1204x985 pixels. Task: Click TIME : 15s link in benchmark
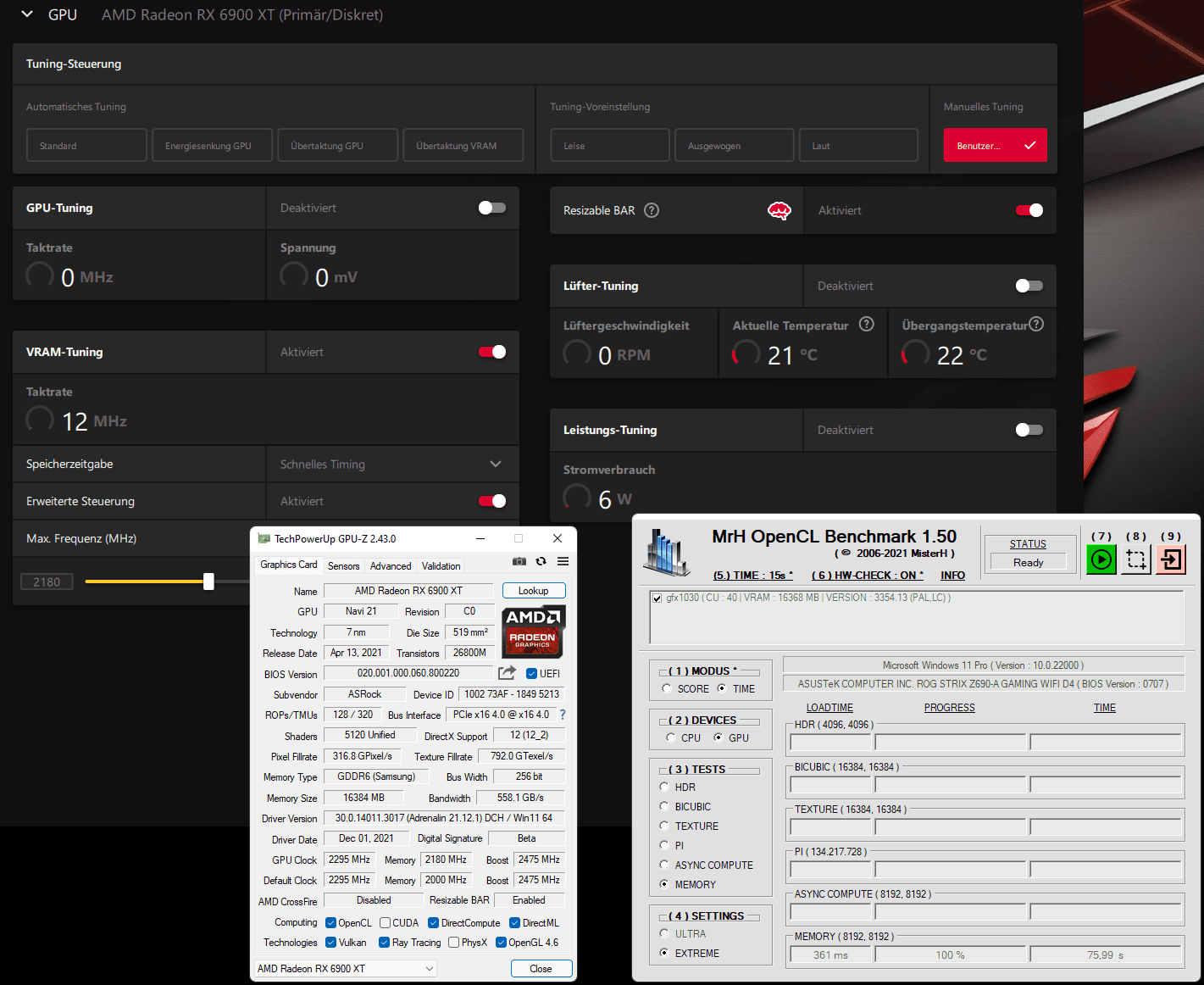(753, 576)
